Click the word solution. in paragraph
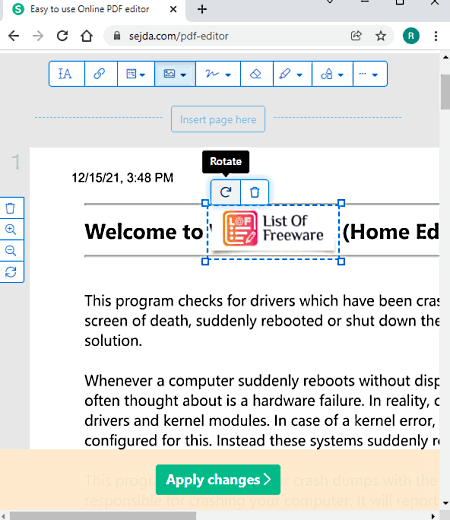Image resolution: width=450 pixels, height=520 pixels. click(113, 341)
